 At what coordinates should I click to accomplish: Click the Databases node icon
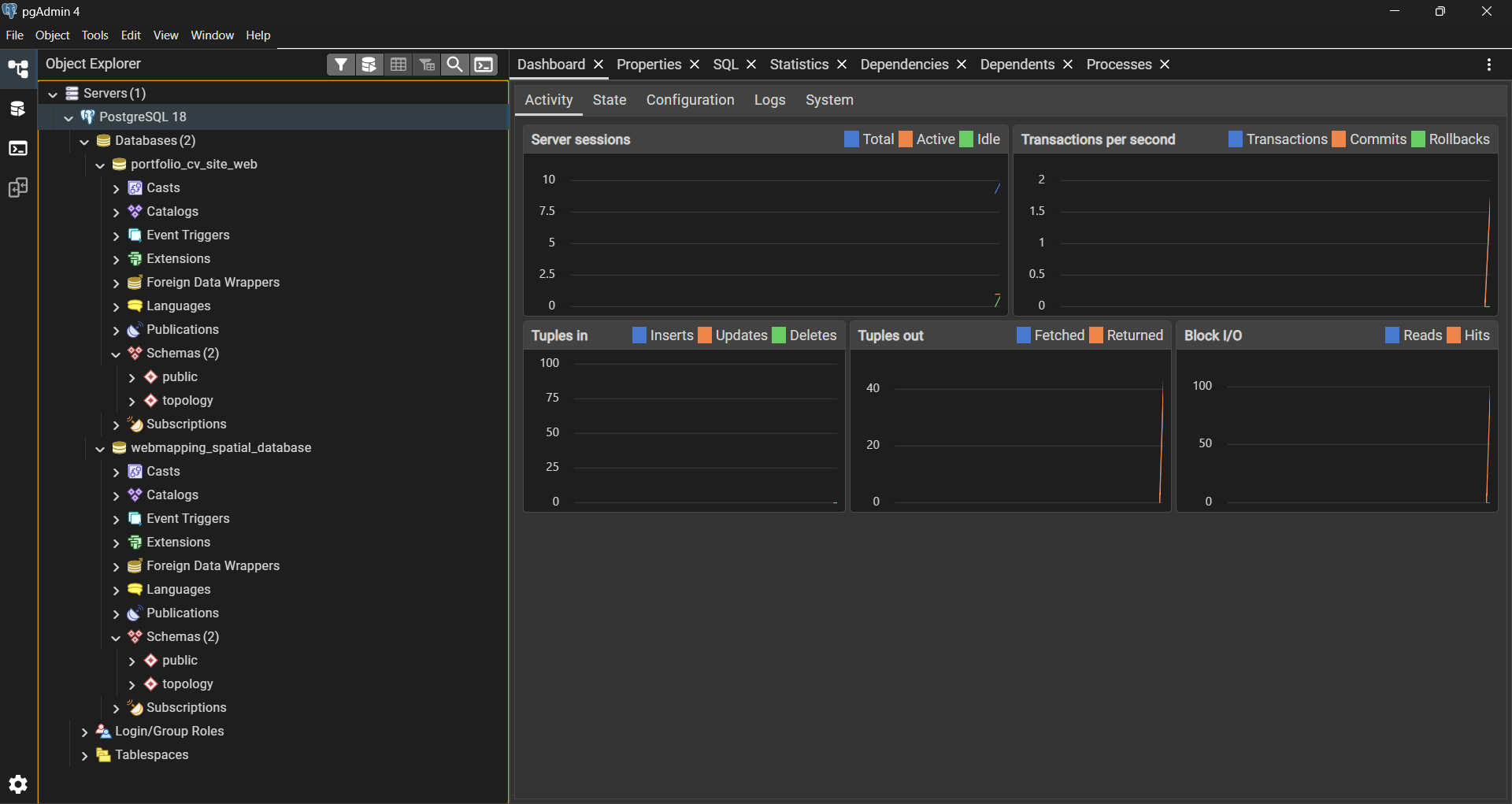point(103,140)
